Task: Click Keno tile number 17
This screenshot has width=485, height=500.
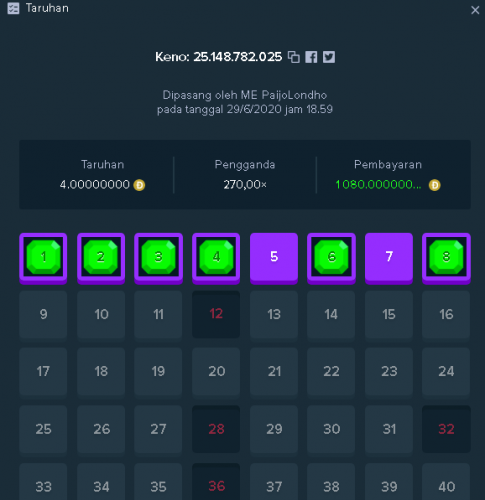Action: (x=43, y=372)
